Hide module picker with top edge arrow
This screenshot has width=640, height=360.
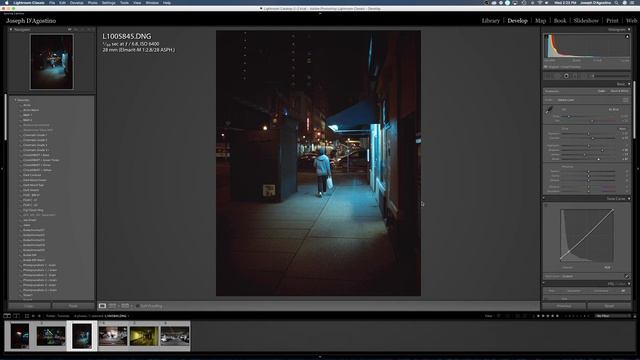tap(320, 13)
